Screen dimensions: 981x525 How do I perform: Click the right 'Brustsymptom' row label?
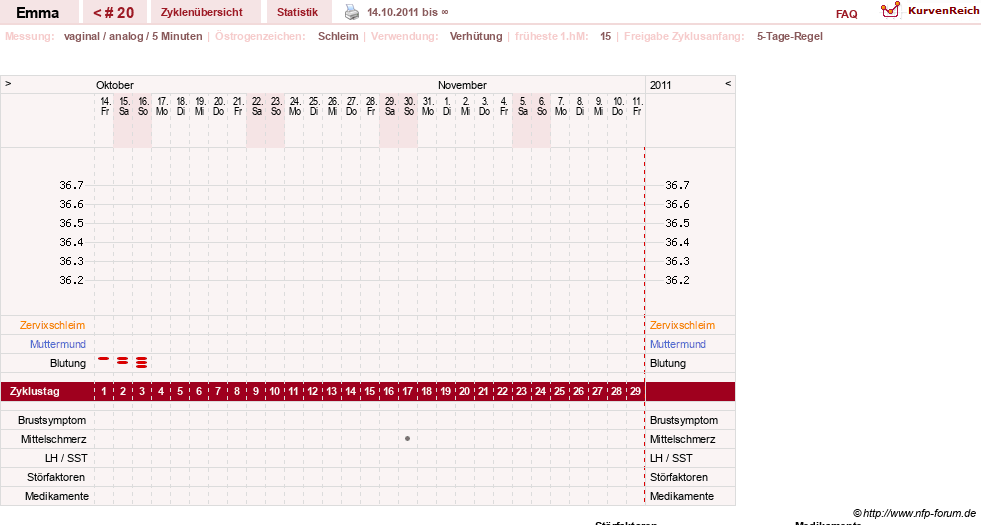[x=684, y=421]
